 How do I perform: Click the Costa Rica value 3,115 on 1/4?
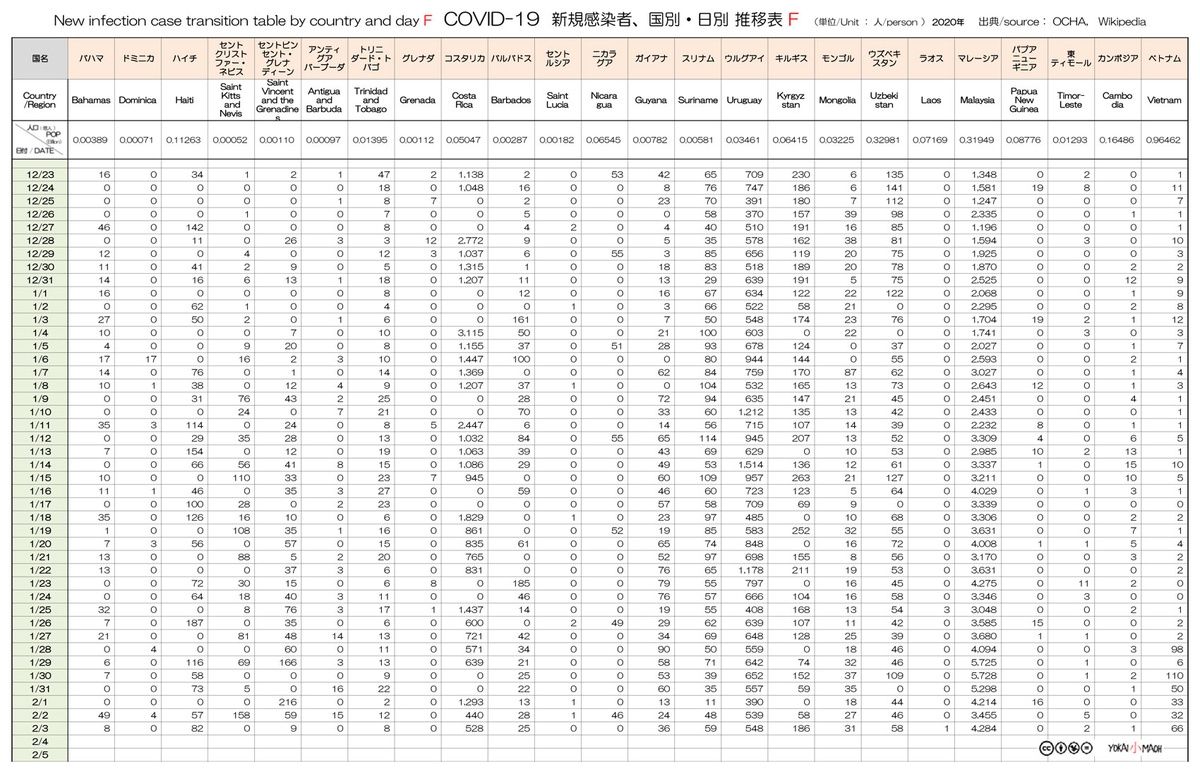pos(470,333)
